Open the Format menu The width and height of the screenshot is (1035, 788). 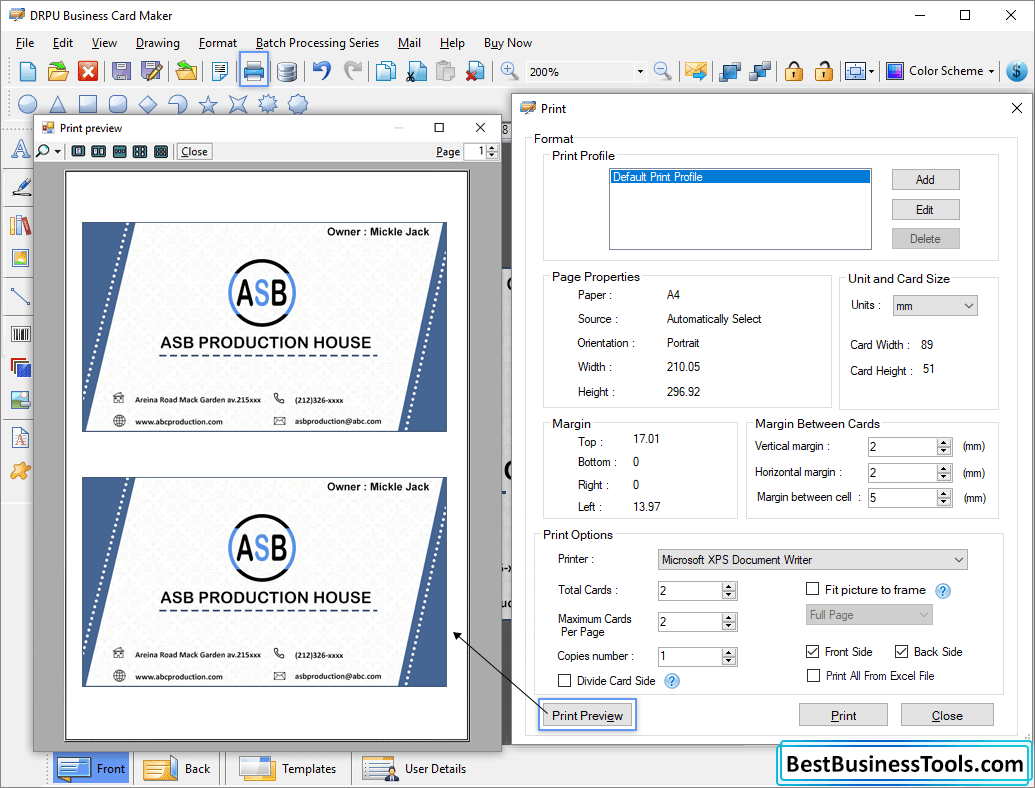[x=218, y=43]
